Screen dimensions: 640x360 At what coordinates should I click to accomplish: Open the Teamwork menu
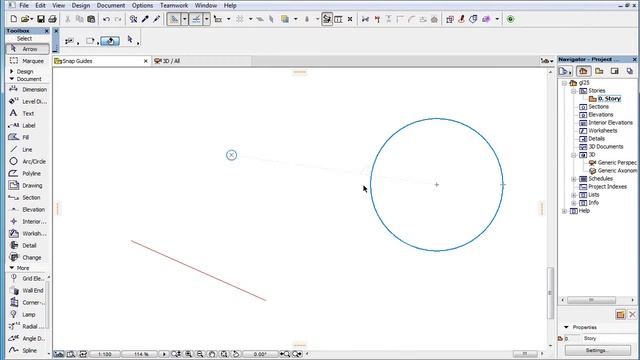coord(174,5)
